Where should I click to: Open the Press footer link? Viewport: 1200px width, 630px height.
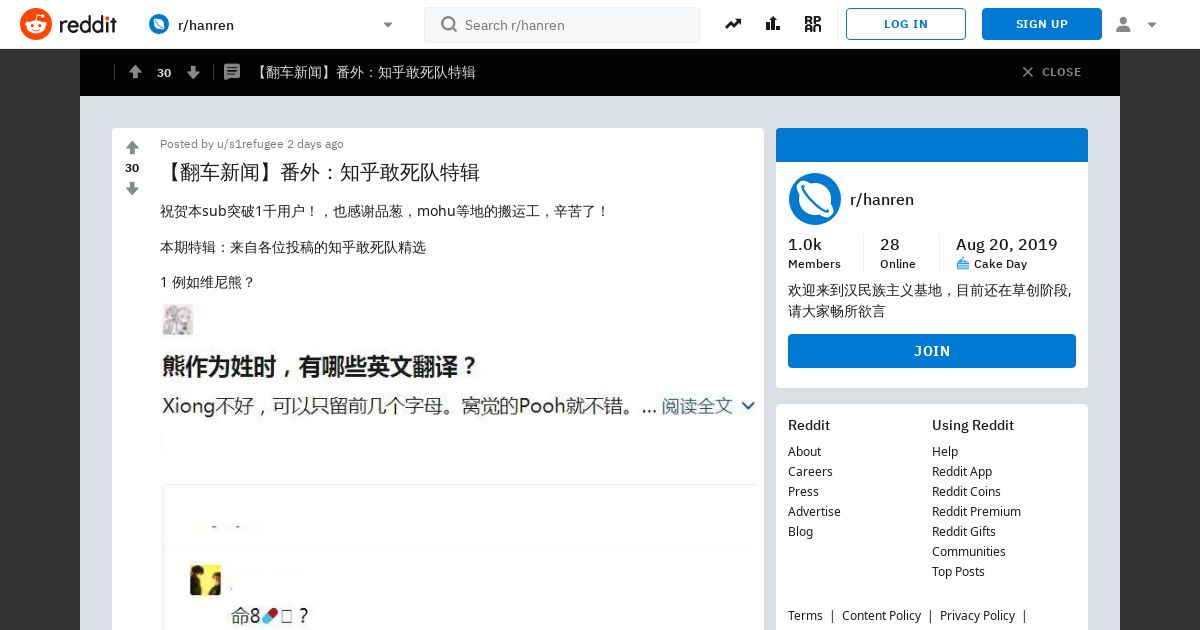click(x=803, y=491)
